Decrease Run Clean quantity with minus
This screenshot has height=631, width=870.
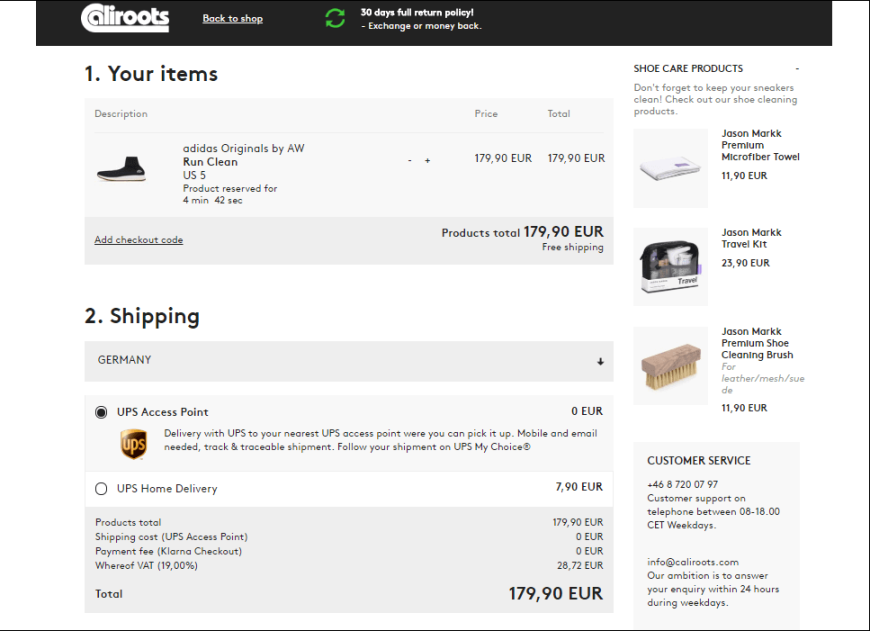(410, 160)
